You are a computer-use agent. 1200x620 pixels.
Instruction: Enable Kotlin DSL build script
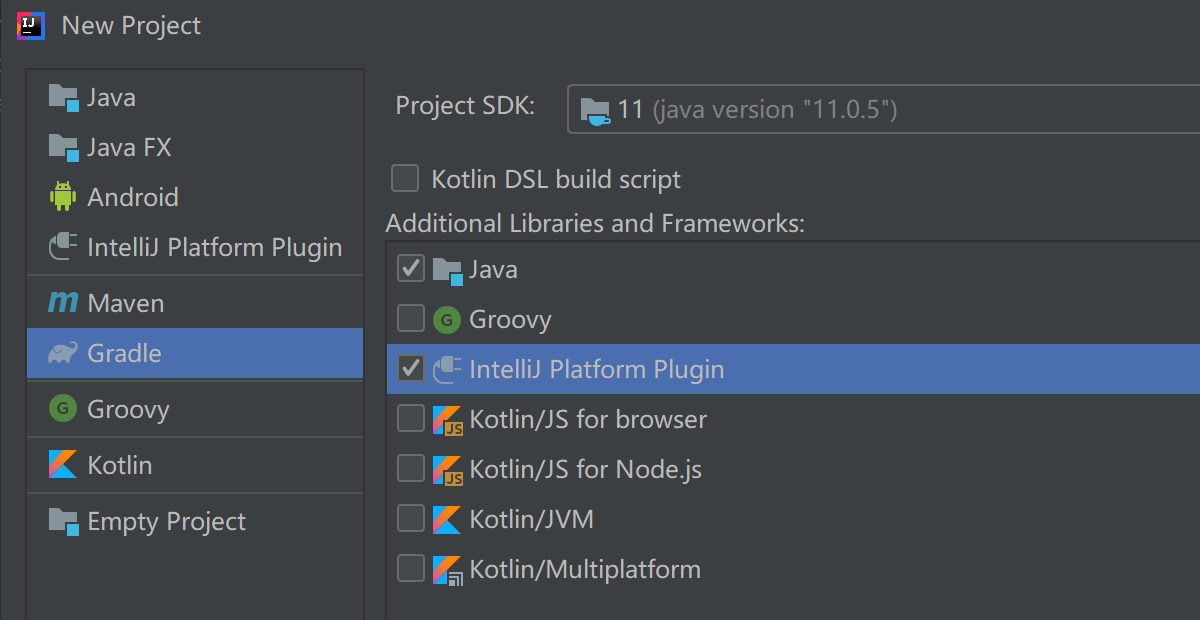pyautogui.click(x=404, y=178)
